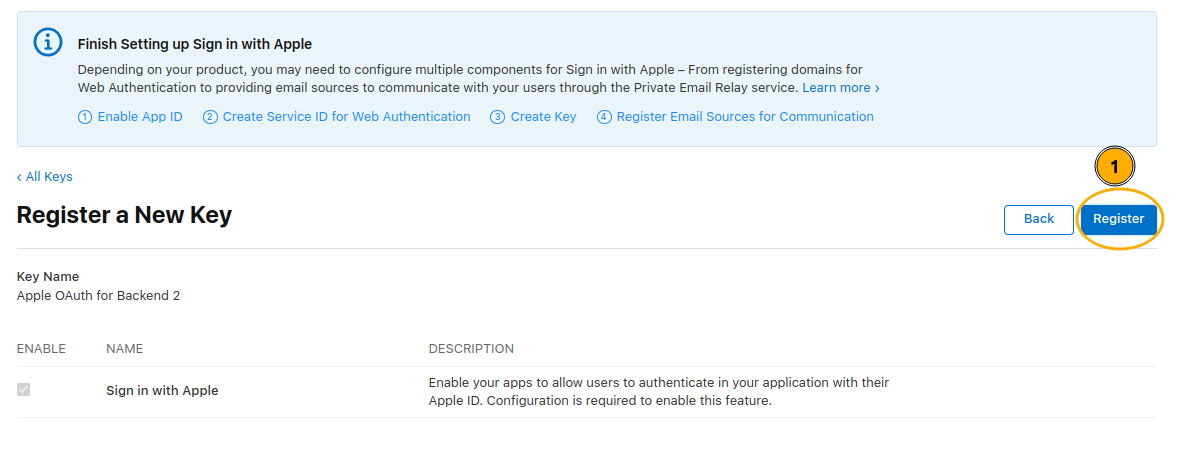
Task: Click the blue Register button
Action: coord(1118,219)
